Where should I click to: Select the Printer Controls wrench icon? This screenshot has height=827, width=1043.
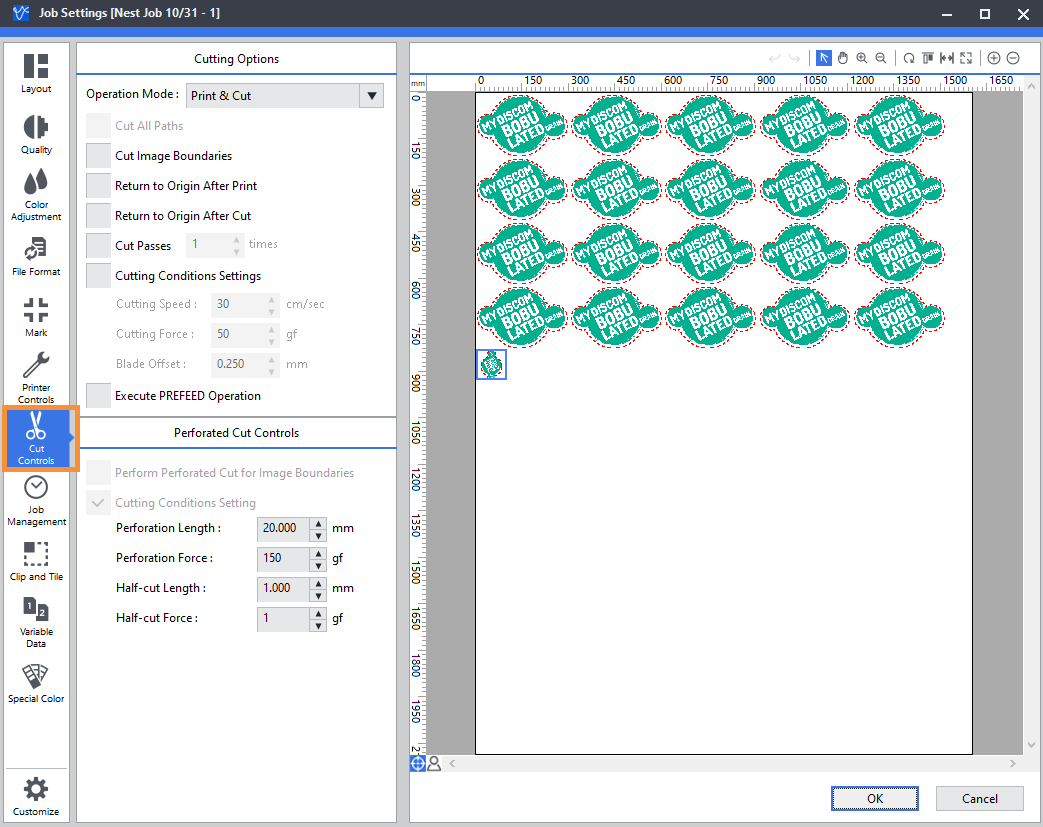[36, 366]
